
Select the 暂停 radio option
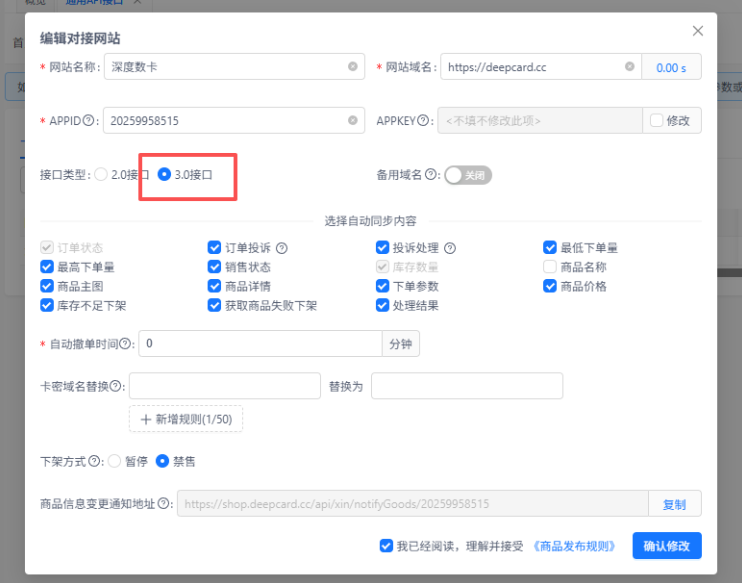point(114,461)
